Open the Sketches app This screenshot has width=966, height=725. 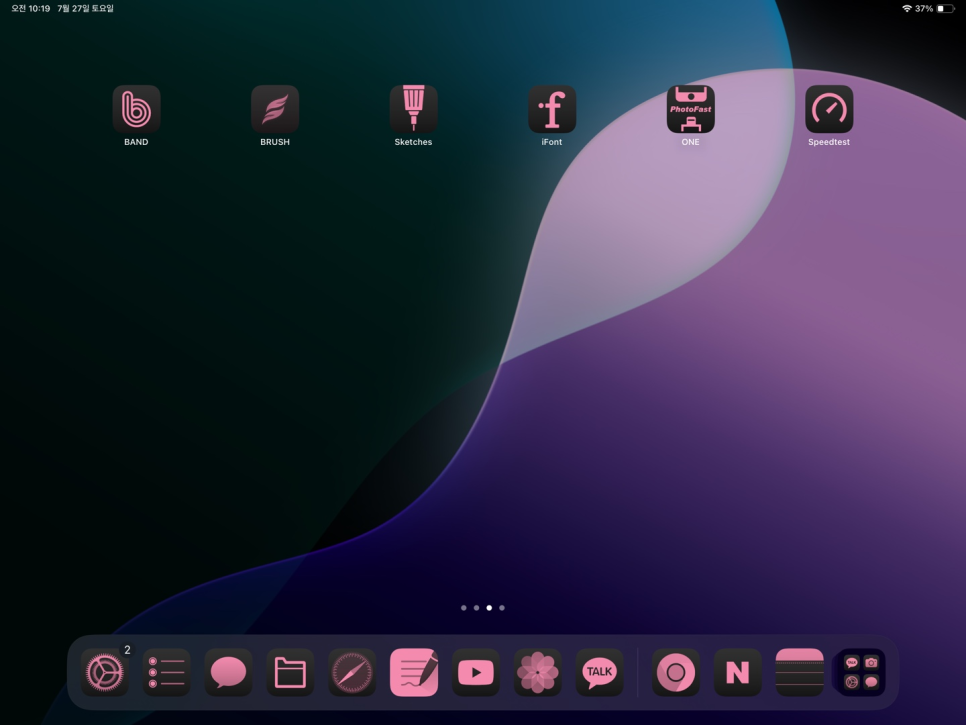[413, 109]
